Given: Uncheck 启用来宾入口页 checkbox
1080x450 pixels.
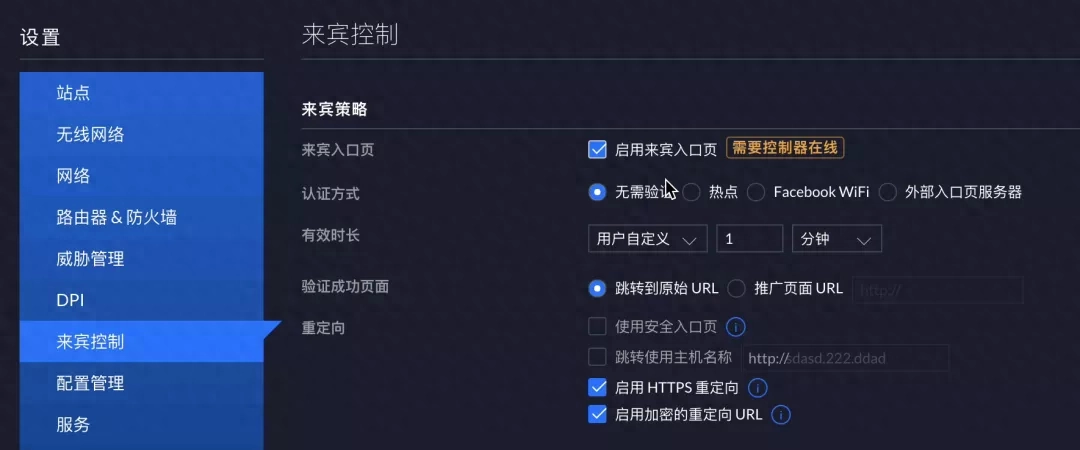Looking at the screenshot, I should (597, 149).
